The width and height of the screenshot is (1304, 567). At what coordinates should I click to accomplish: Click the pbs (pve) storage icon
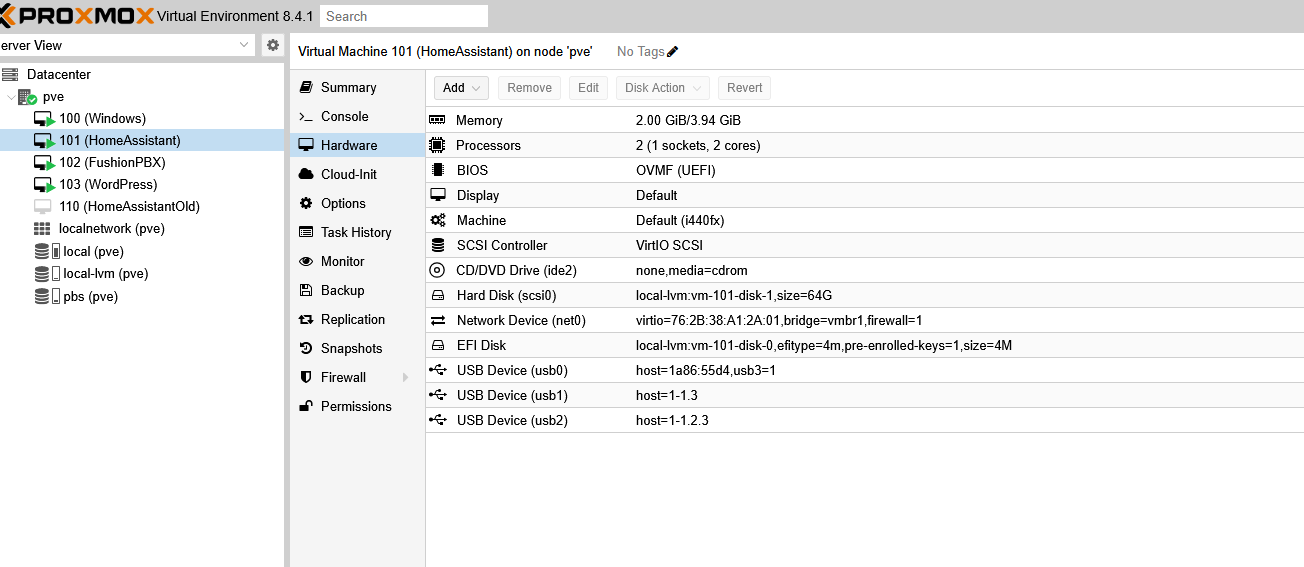[x=47, y=296]
